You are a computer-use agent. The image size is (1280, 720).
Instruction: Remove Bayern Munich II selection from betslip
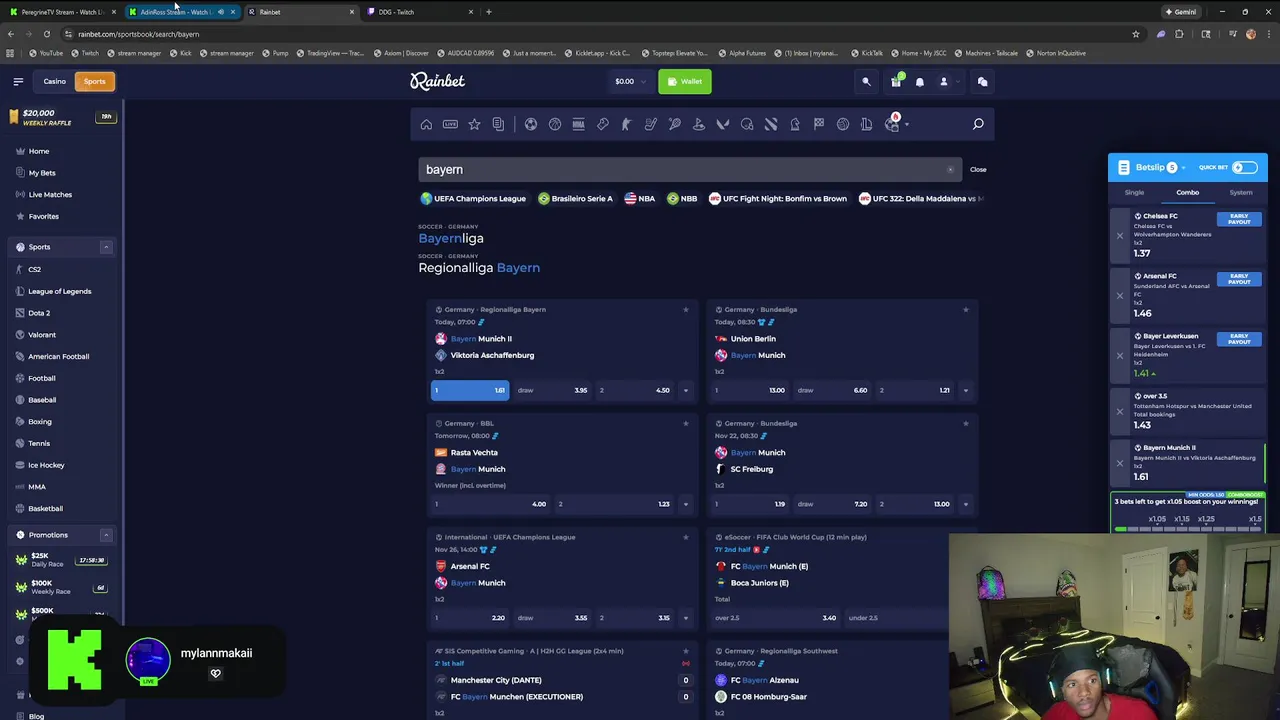[x=1120, y=462]
